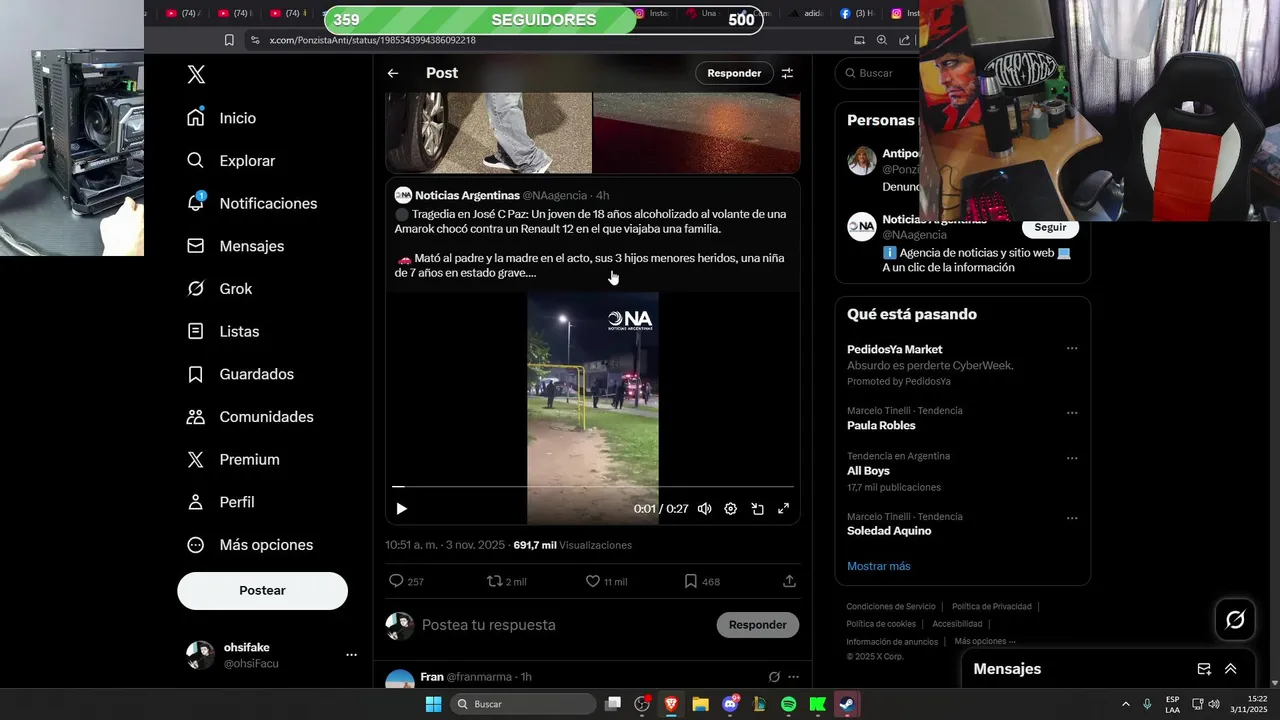This screenshot has height=720, width=1280.
Task: Click the browser zoom magnifier icon
Action: (881, 40)
